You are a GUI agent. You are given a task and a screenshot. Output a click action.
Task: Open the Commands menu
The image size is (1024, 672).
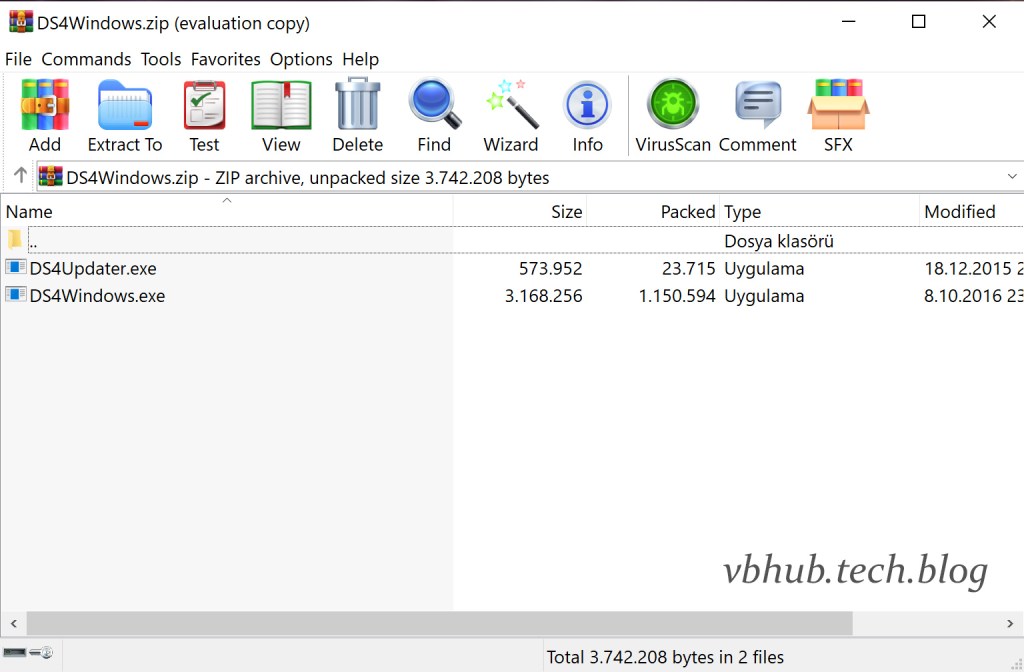pyautogui.click(x=86, y=59)
